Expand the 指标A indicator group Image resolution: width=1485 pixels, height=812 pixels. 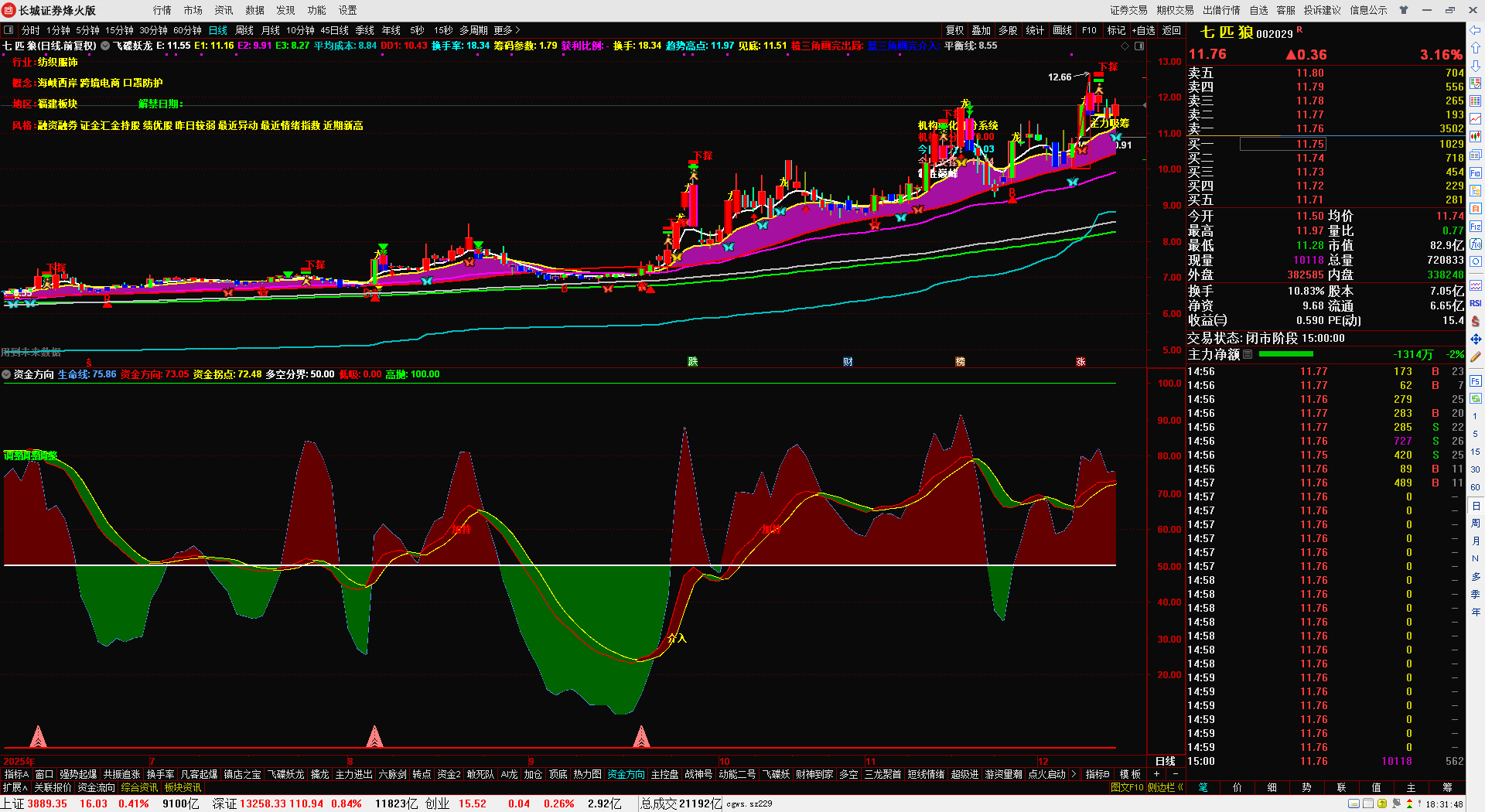16,774
